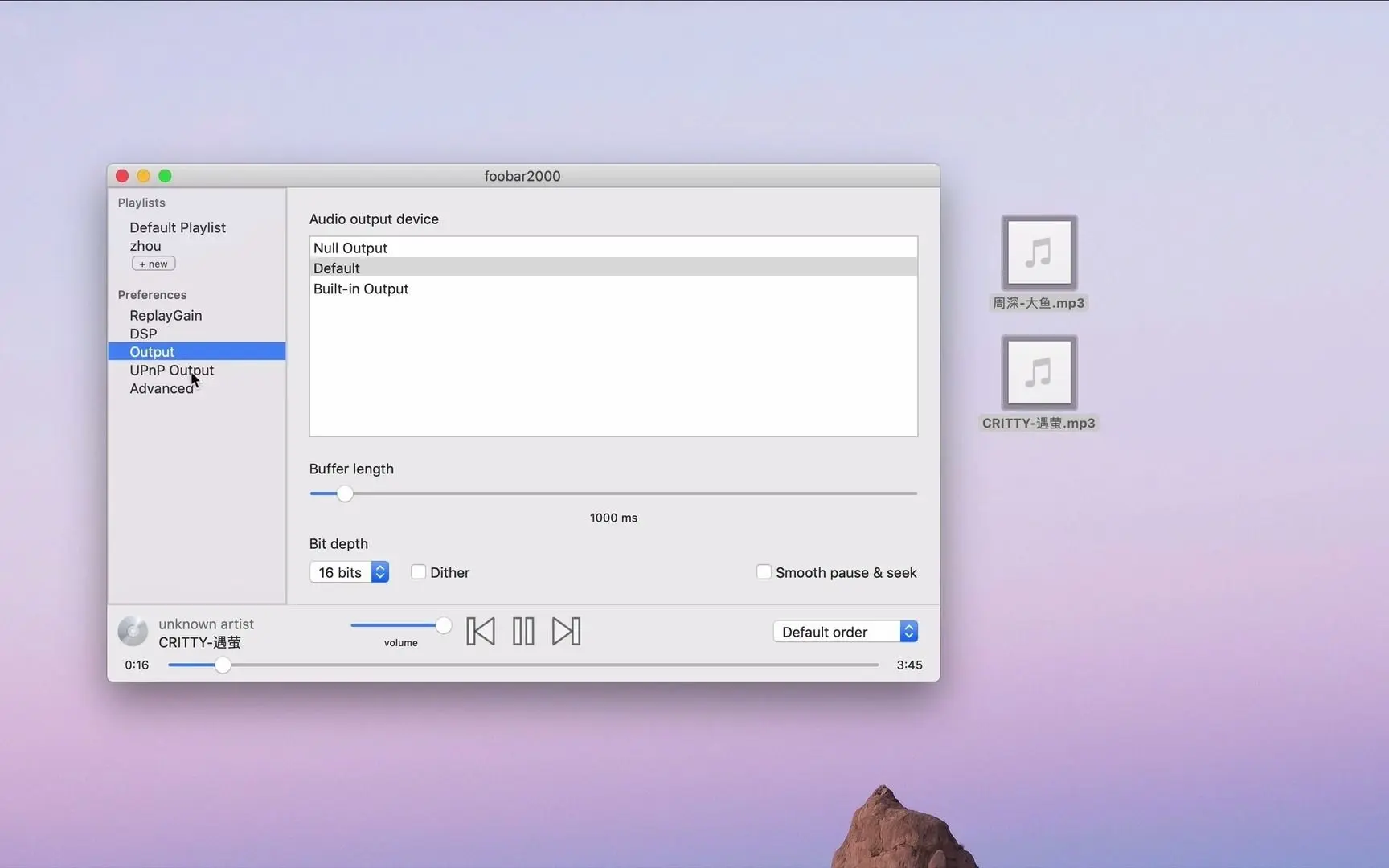
Task: Click the 1000 ms buffer value
Action: tap(613, 518)
